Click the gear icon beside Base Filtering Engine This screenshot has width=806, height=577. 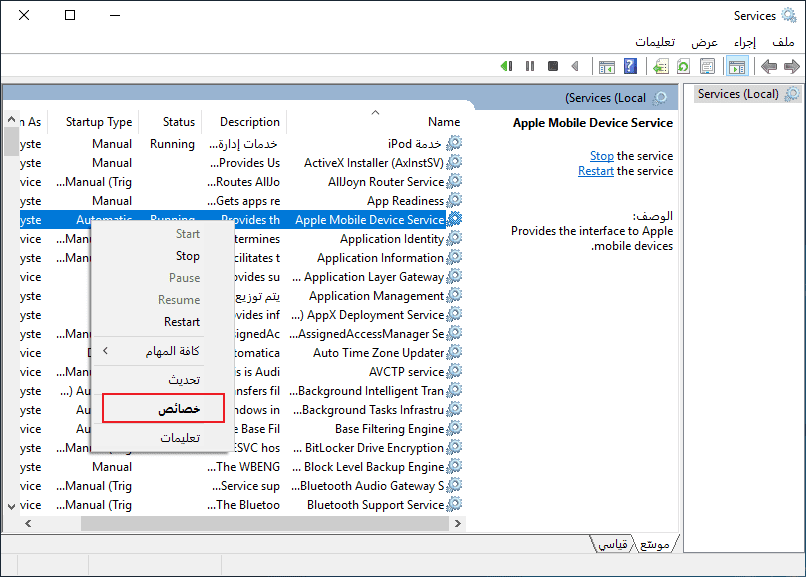click(x=454, y=428)
